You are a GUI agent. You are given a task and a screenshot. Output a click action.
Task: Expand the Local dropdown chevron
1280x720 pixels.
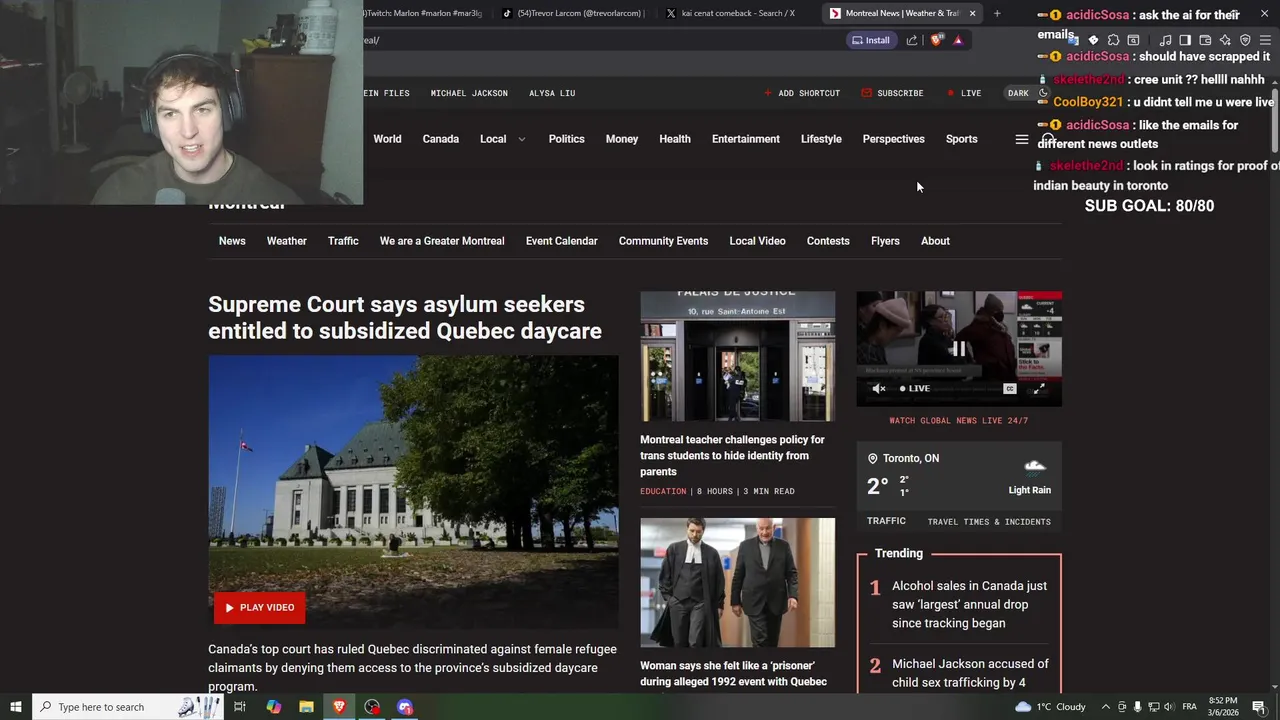(521, 139)
